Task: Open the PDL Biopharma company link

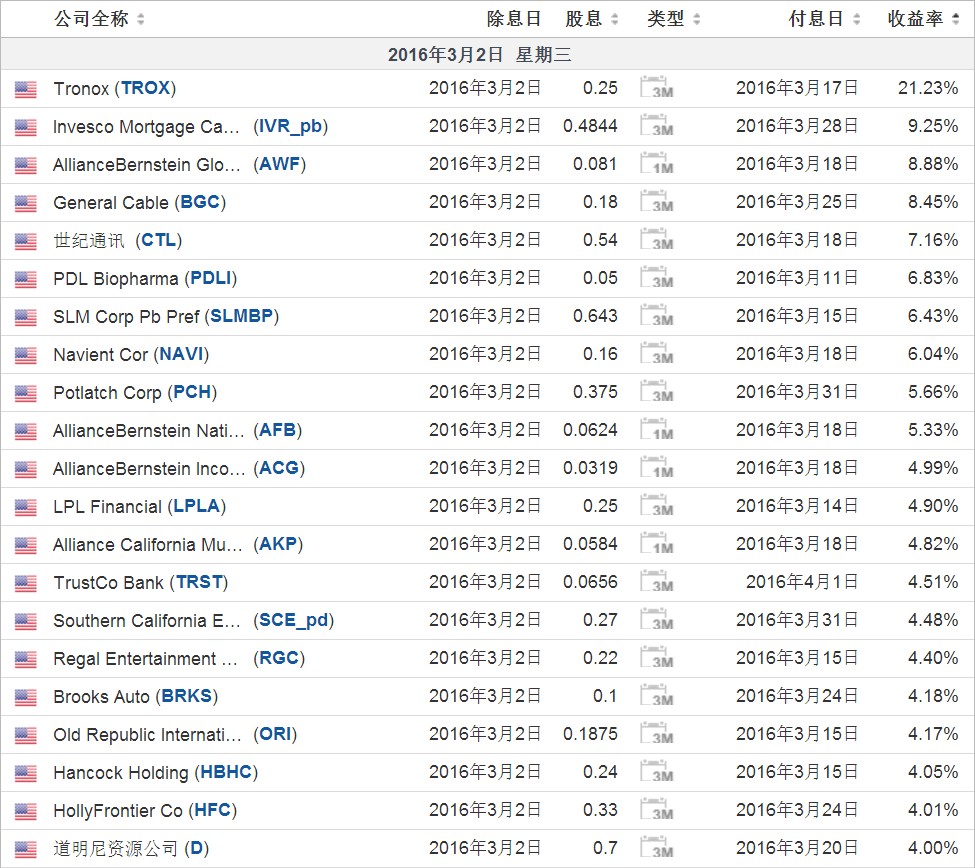Action: [115, 279]
